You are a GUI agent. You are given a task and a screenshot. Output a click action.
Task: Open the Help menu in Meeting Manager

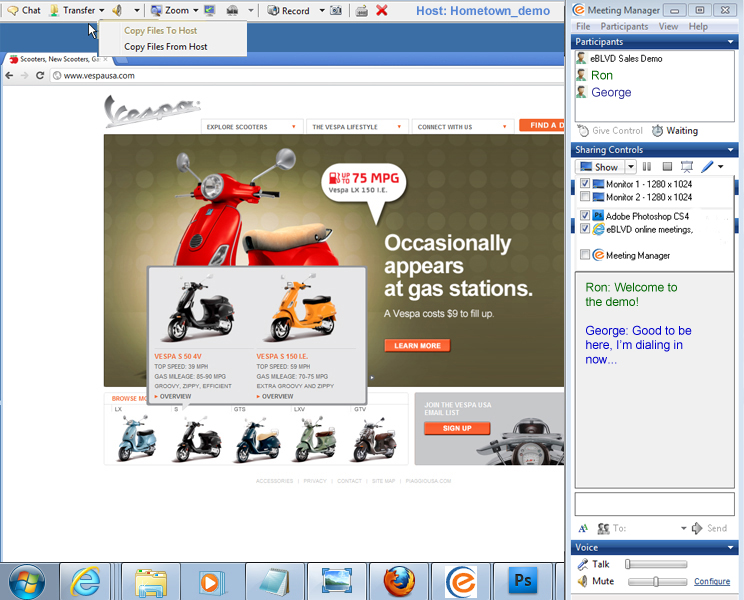tap(698, 27)
